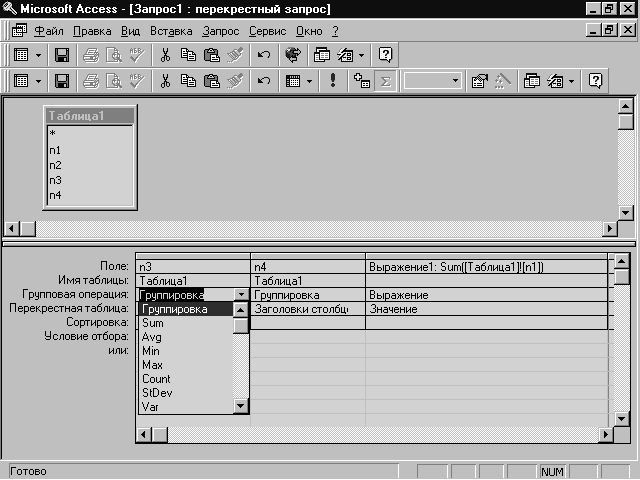
Task: Click Database Window icon in second toolbar
Action: (532, 81)
